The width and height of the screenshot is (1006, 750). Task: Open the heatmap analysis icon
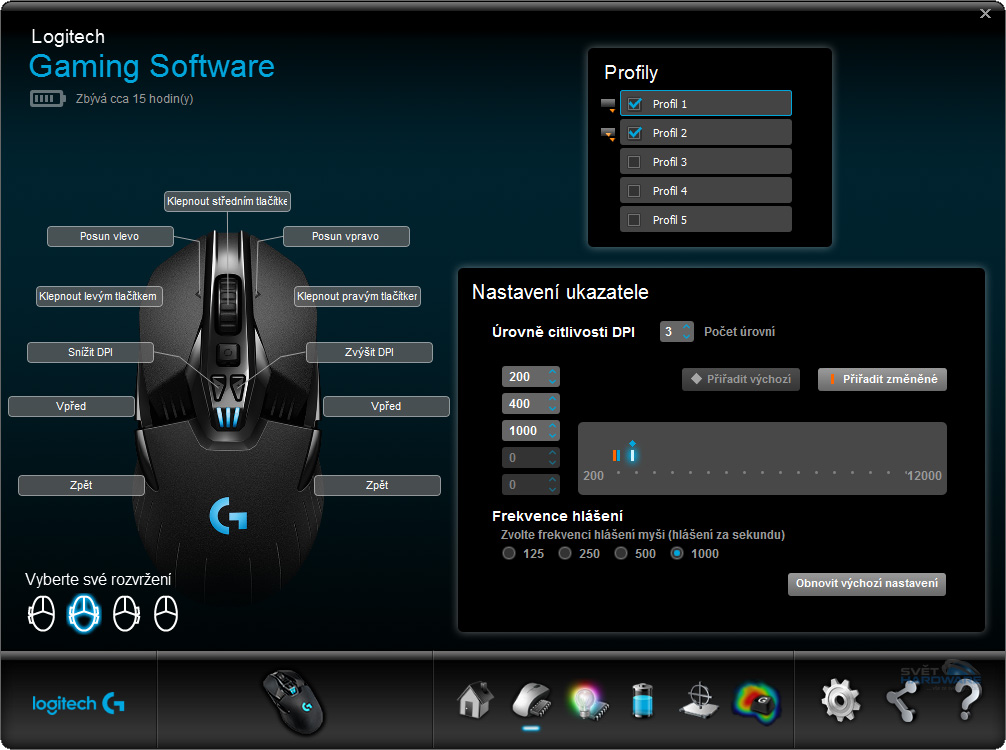click(758, 700)
